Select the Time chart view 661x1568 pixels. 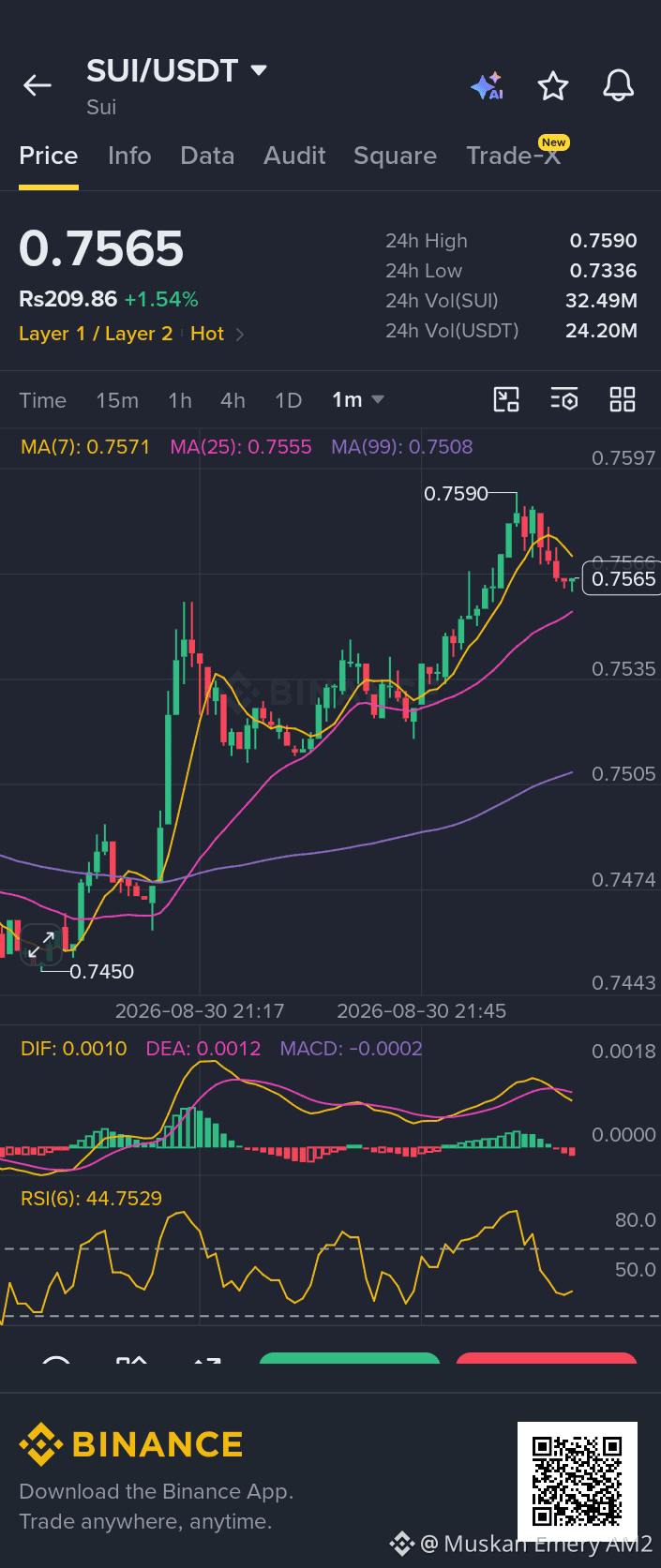coord(43,400)
